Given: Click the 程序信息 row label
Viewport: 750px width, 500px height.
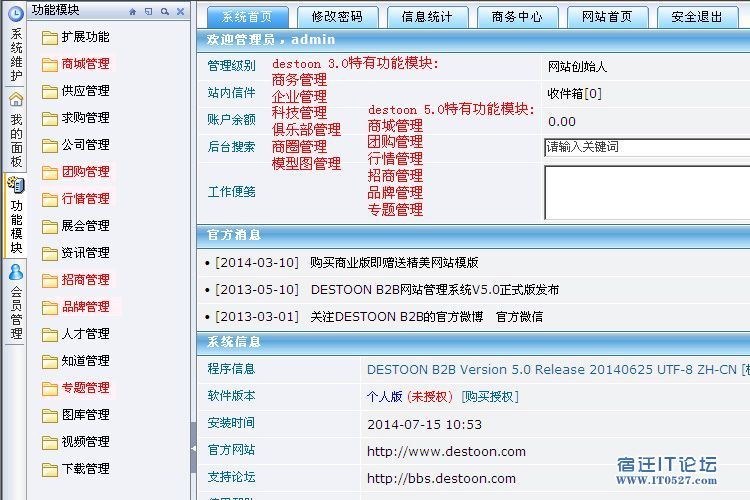Looking at the screenshot, I should (232, 369).
